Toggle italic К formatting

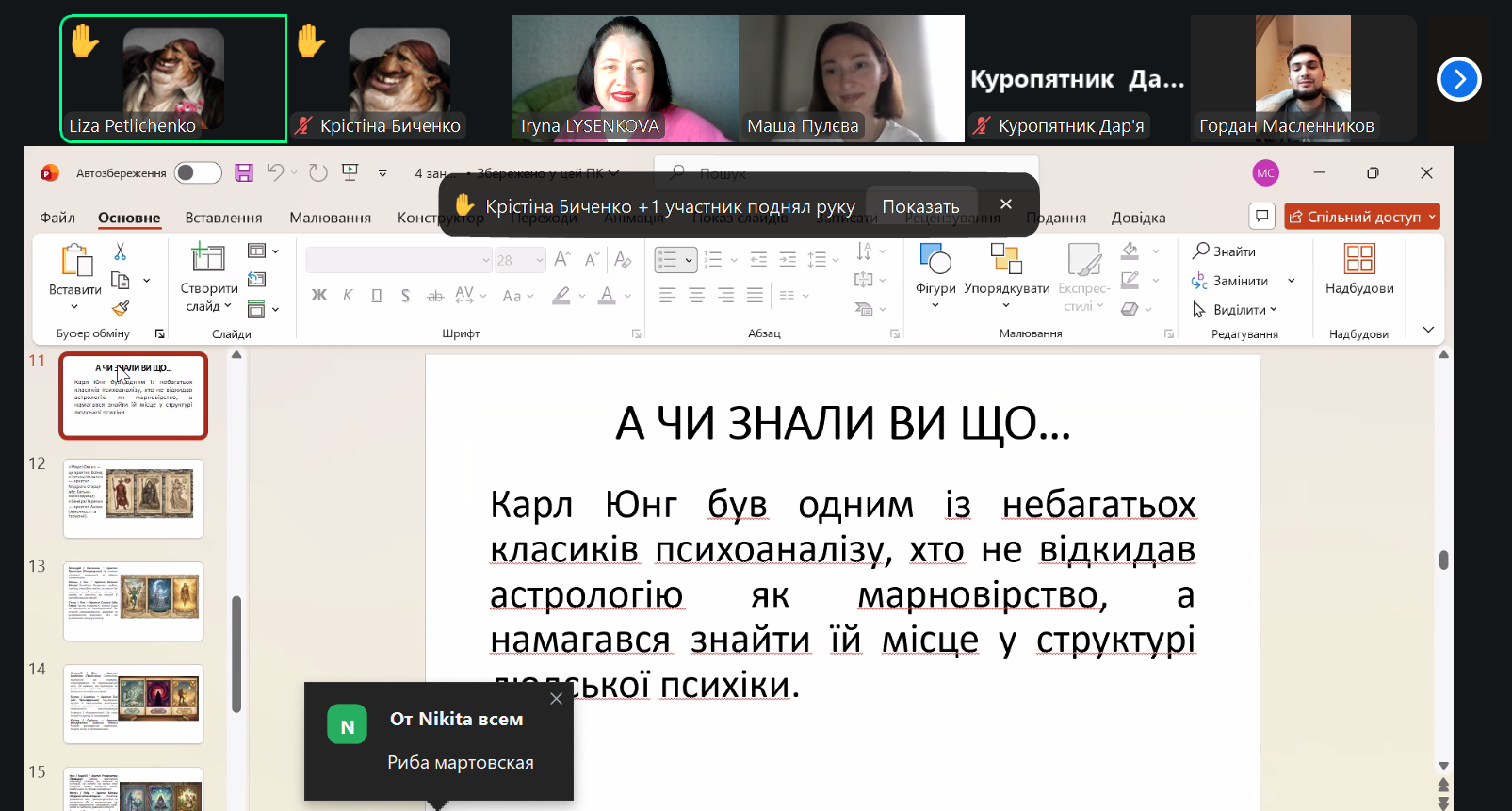[348, 296]
